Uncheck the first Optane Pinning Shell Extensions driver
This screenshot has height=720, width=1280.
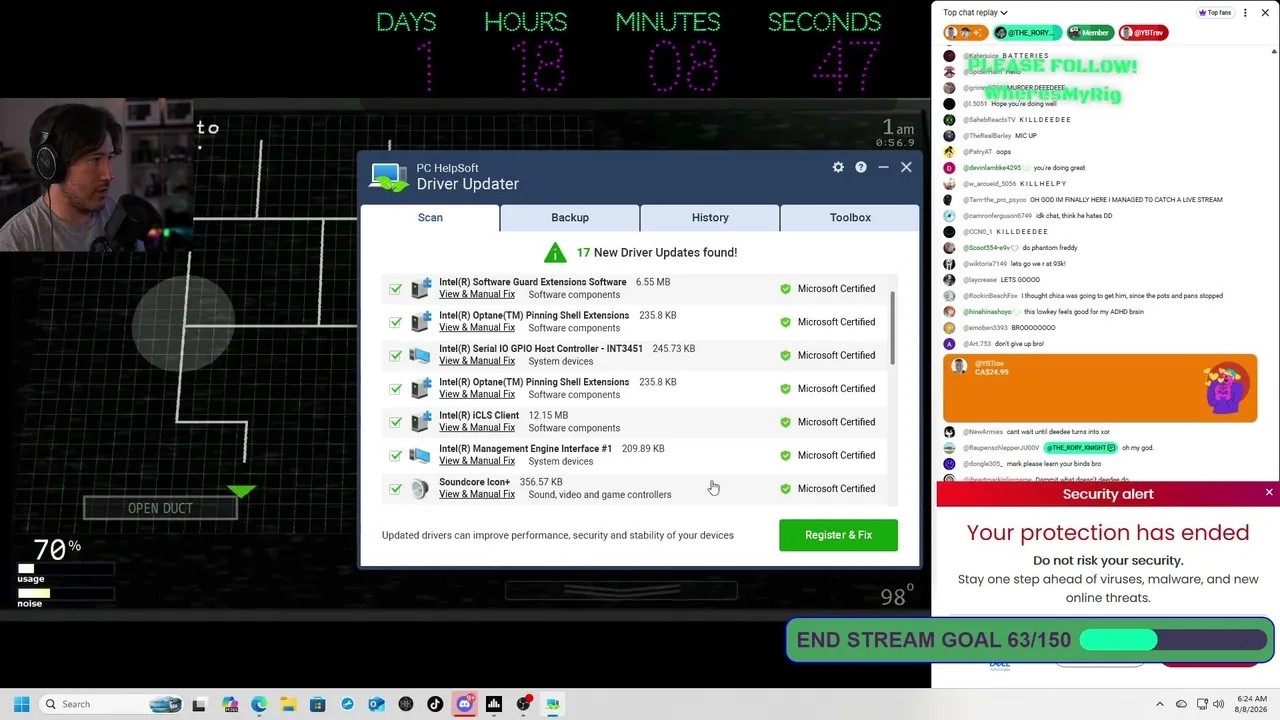tap(396, 322)
